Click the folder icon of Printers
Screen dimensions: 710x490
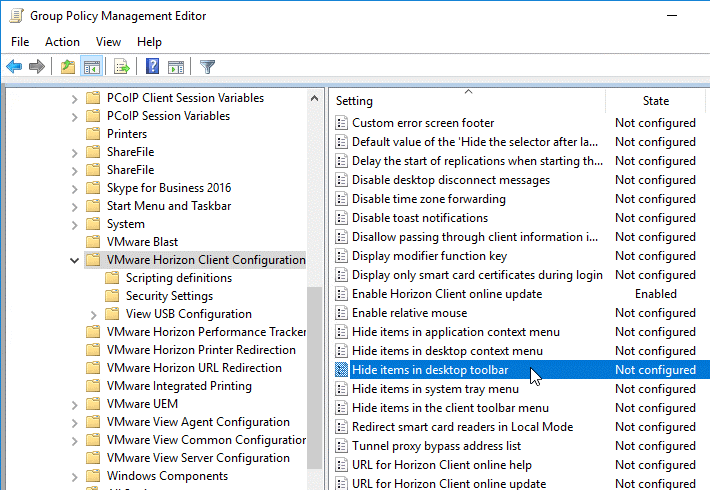93,134
